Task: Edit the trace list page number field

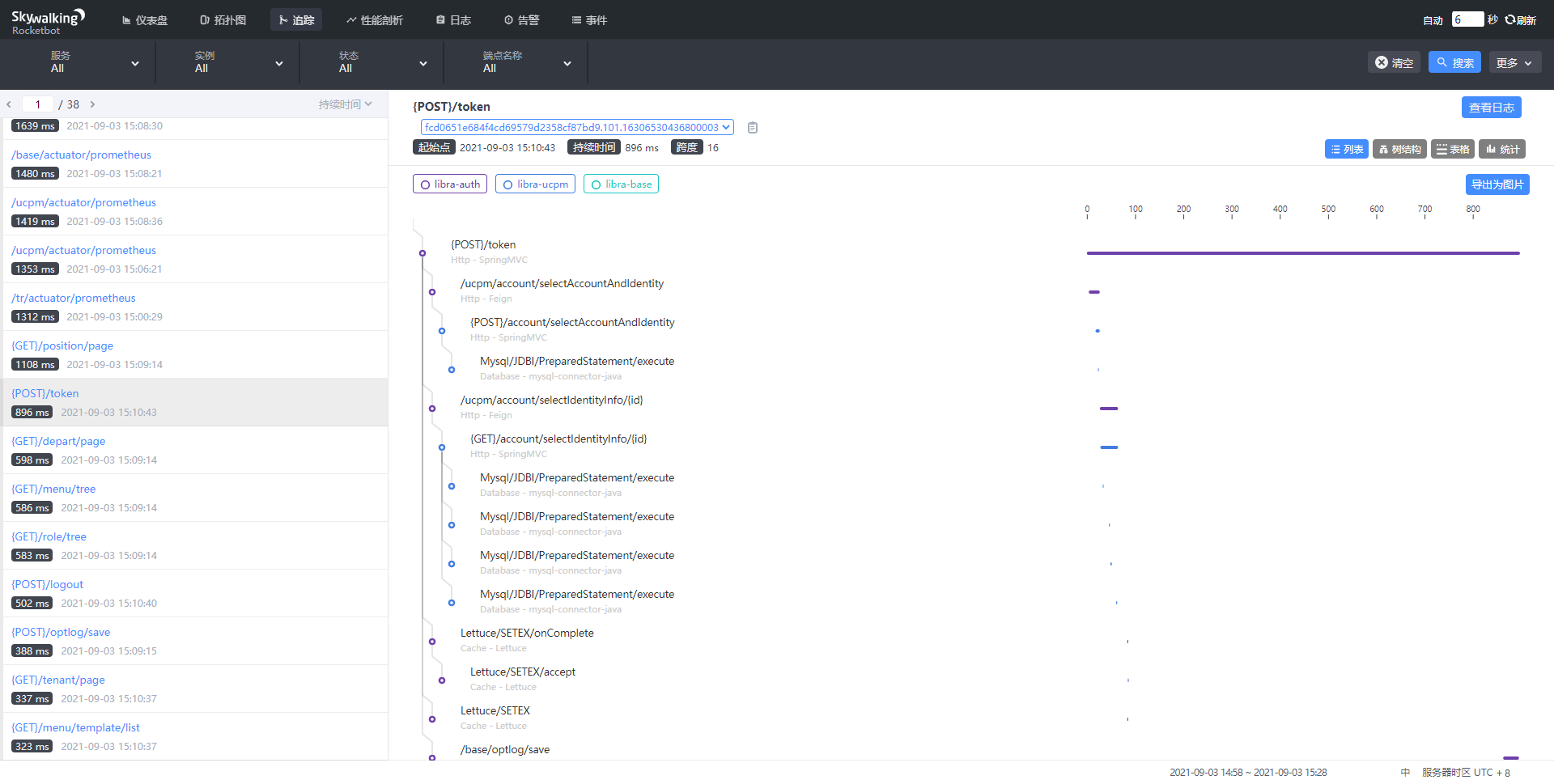Action: click(38, 104)
